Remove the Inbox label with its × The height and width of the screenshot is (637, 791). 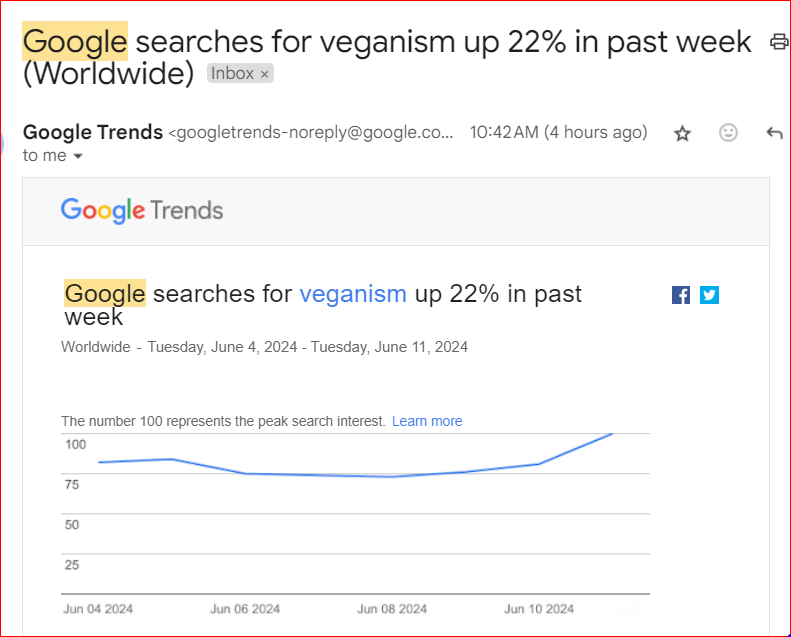(x=264, y=74)
